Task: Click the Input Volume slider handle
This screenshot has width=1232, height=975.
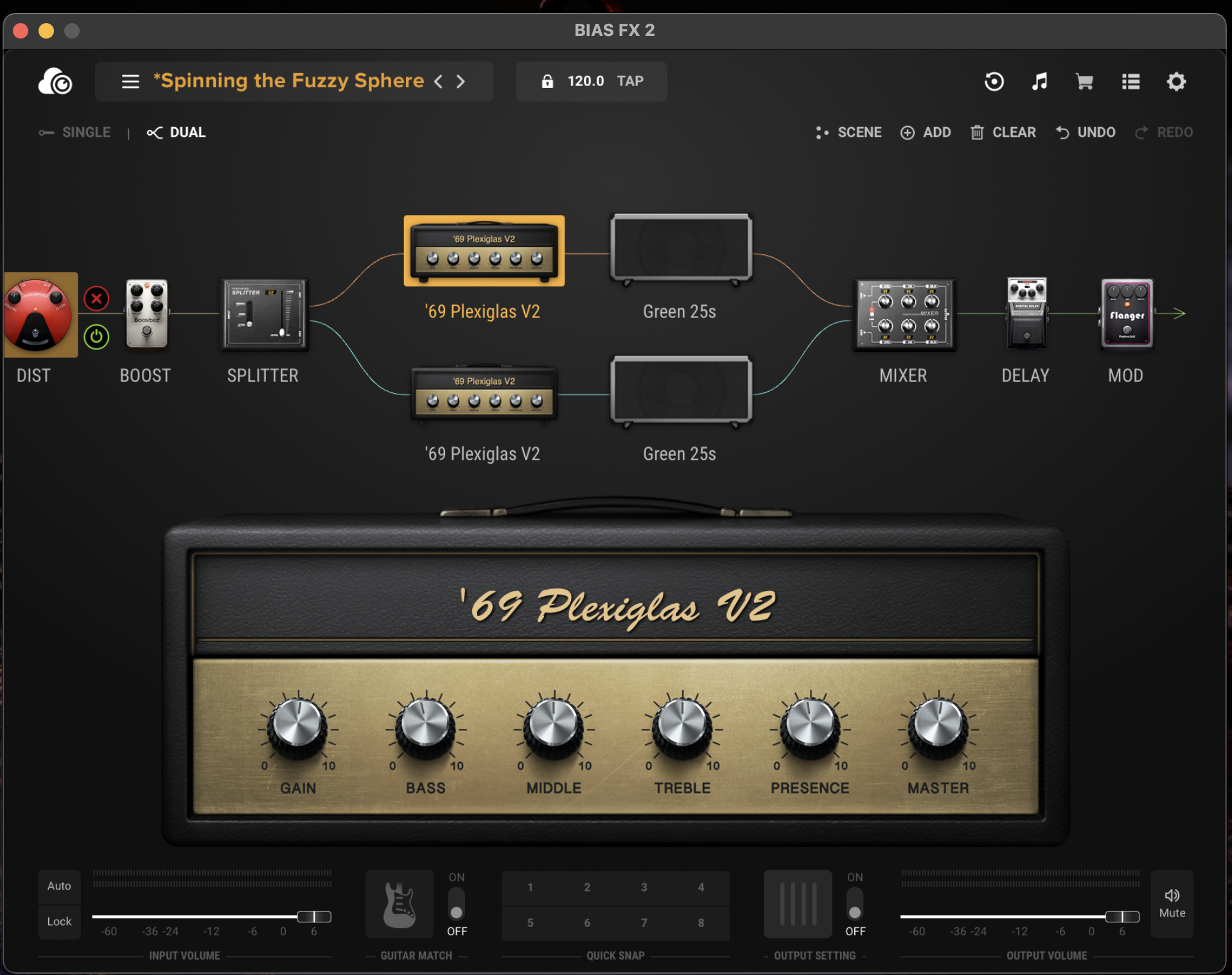Action: click(x=313, y=917)
